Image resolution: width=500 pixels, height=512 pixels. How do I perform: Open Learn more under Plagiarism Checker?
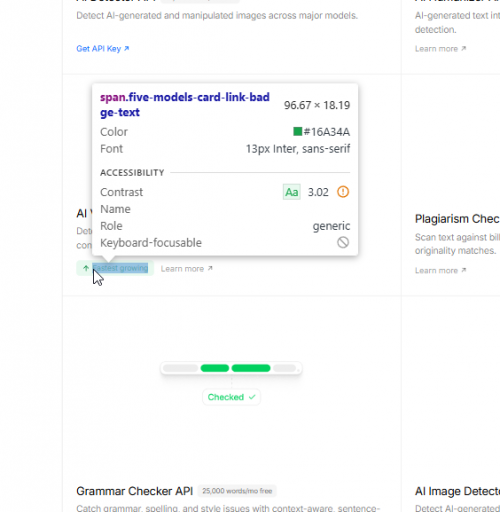440,270
